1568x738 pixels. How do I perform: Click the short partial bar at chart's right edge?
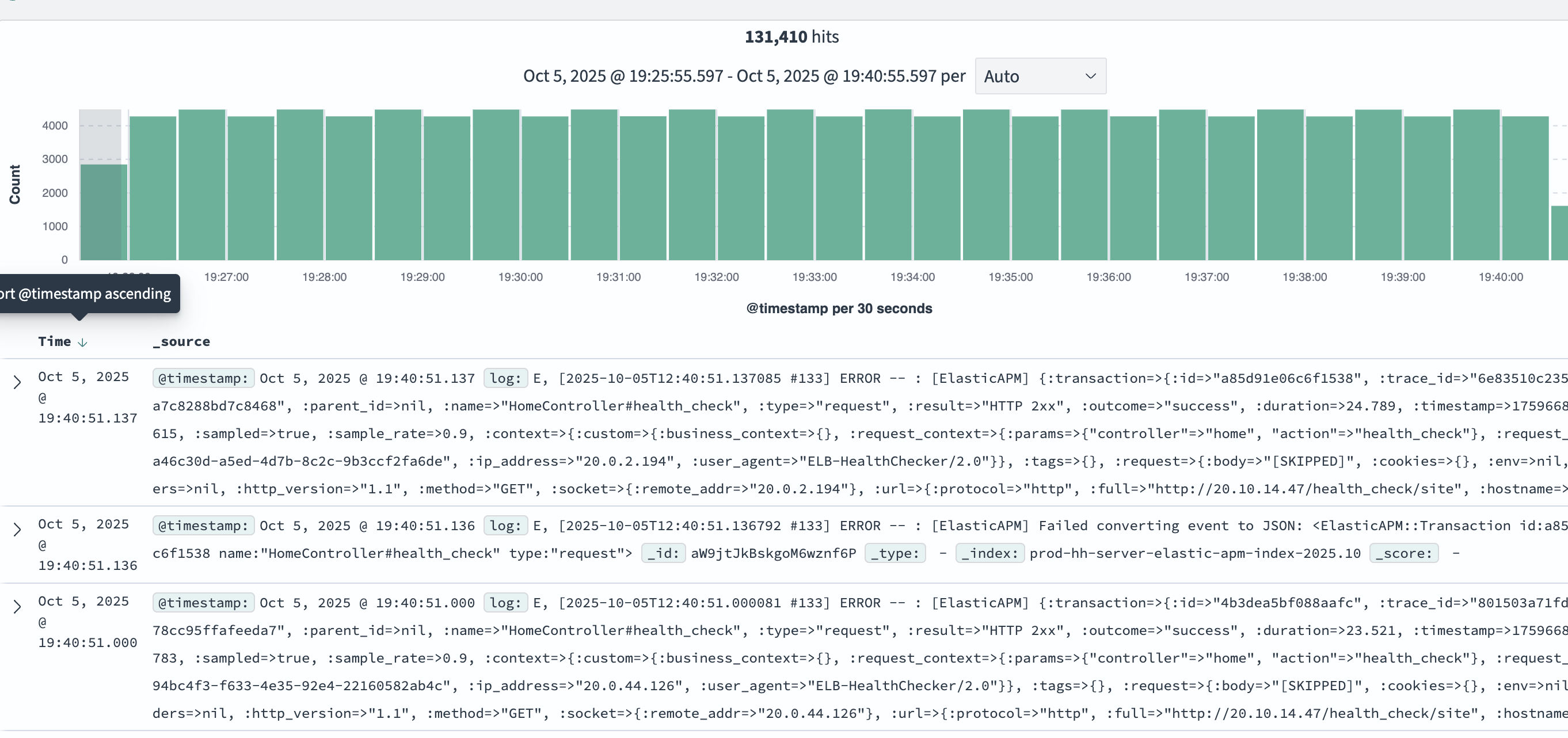[1559, 233]
